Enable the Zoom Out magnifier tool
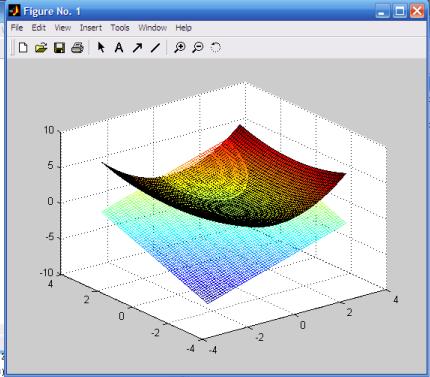430x377 pixels. (x=198, y=48)
